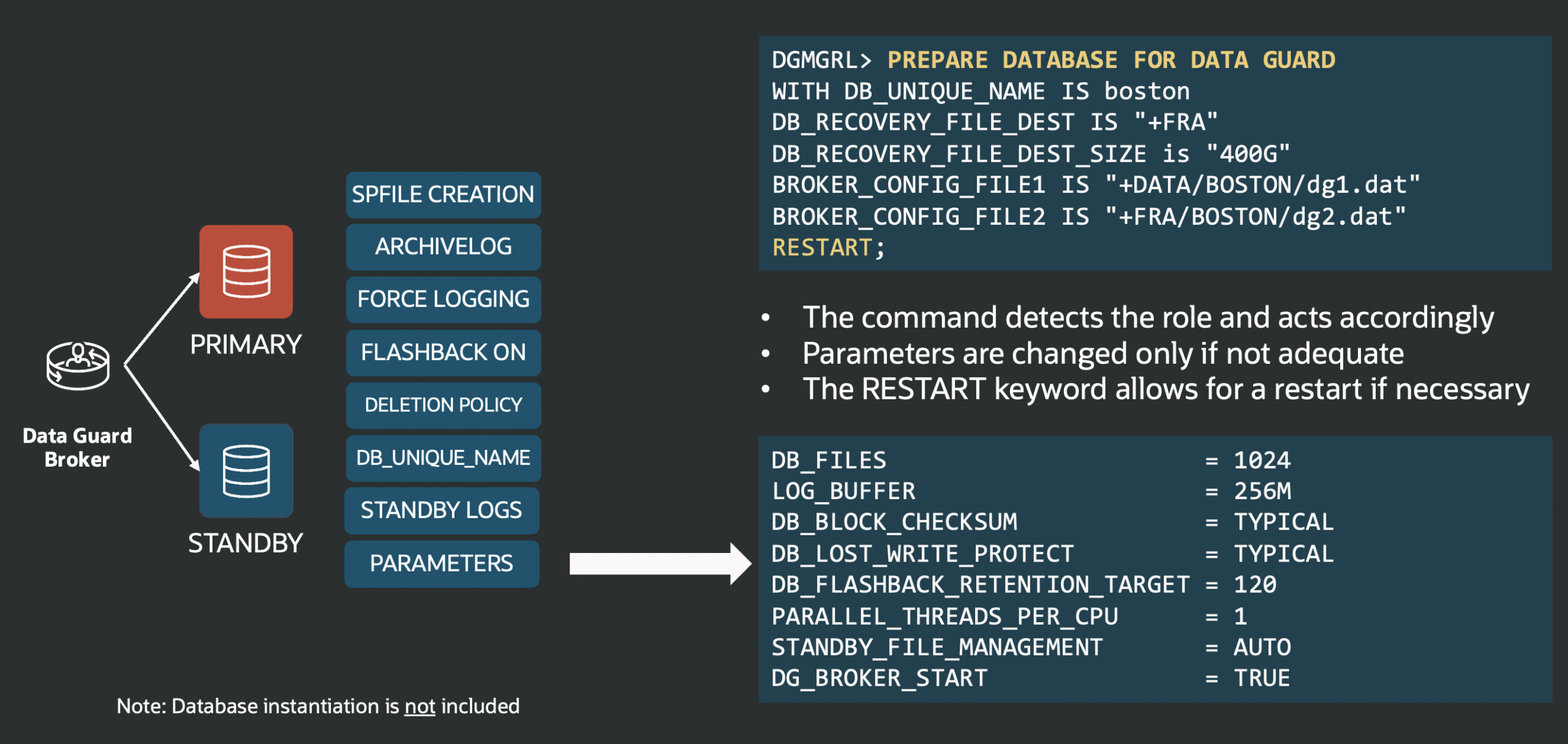1568x744 pixels.
Task: Select the STANDBY LOGS box
Action: pos(442,511)
